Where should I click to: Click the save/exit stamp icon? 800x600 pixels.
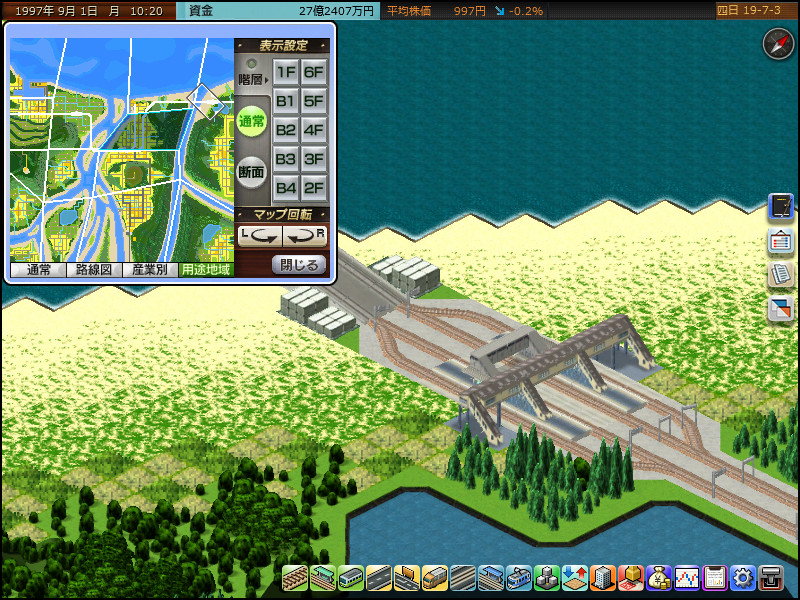770,578
